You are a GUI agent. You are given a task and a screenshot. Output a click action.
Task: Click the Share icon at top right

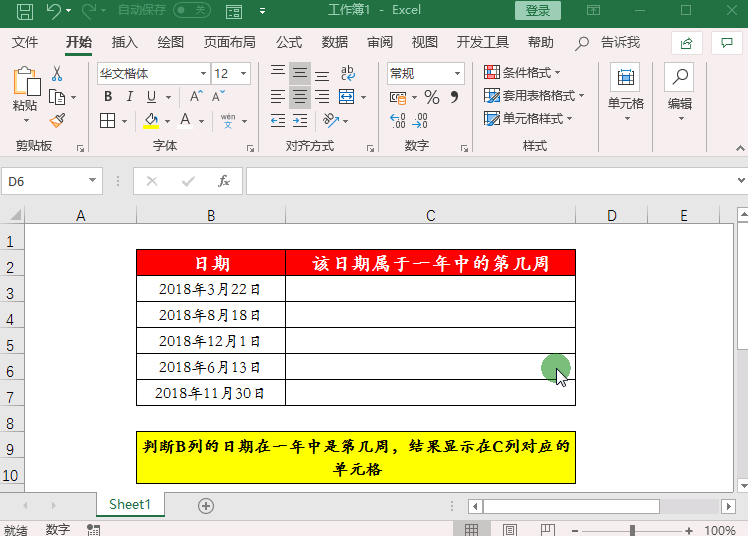coord(686,43)
